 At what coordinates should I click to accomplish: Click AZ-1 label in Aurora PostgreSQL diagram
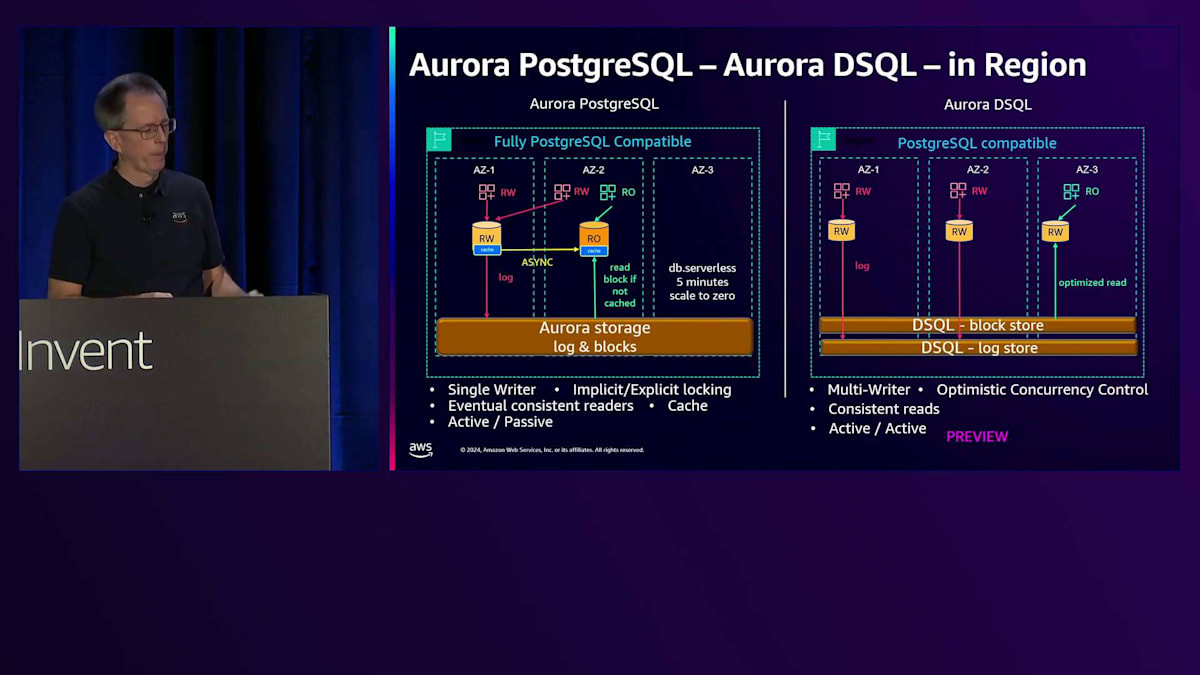point(484,170)
